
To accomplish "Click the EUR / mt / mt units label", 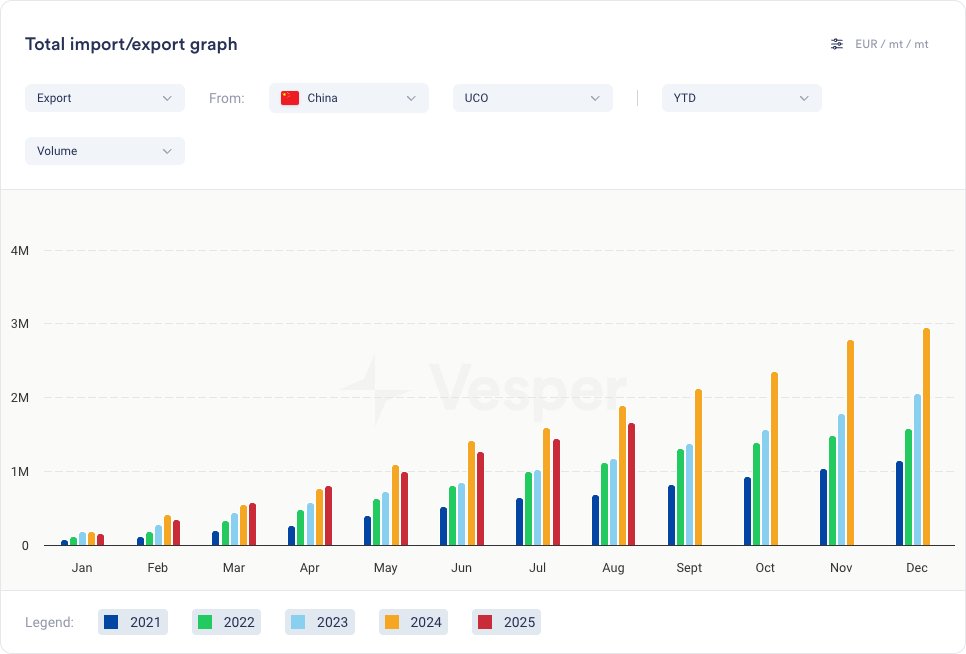I will point(892,44).
